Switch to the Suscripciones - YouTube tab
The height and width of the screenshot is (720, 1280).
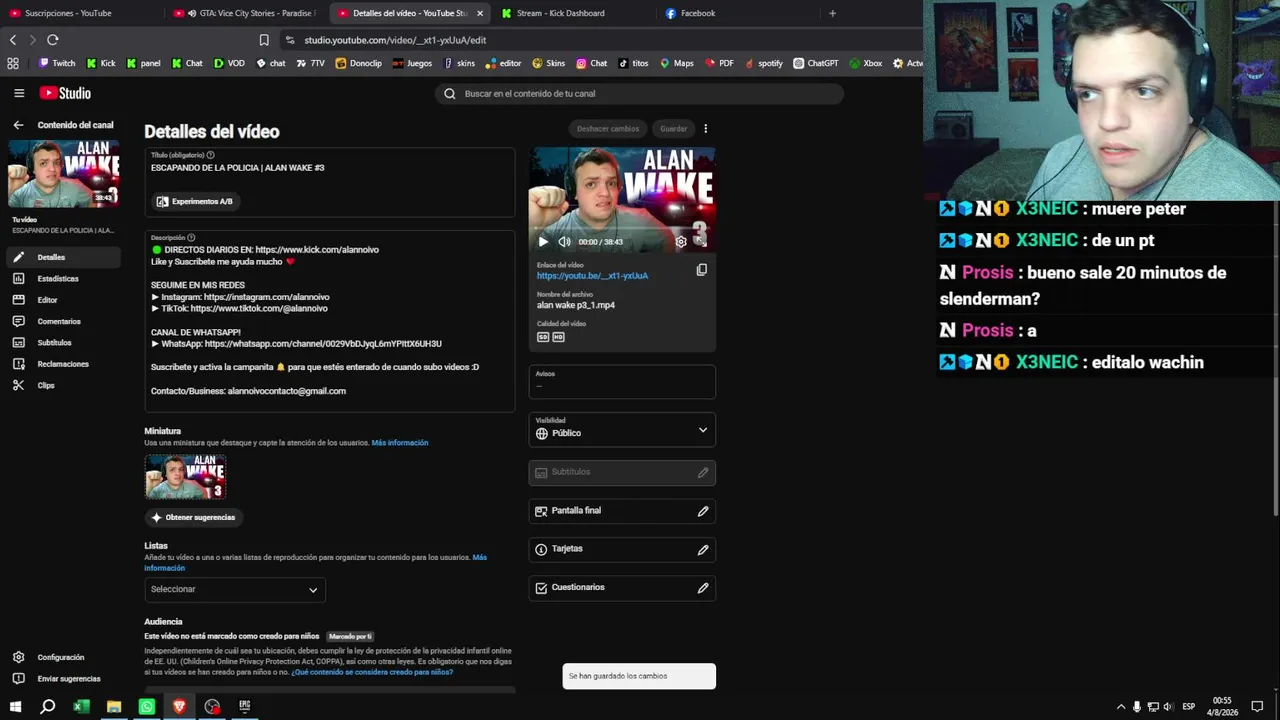pos(80,13)
